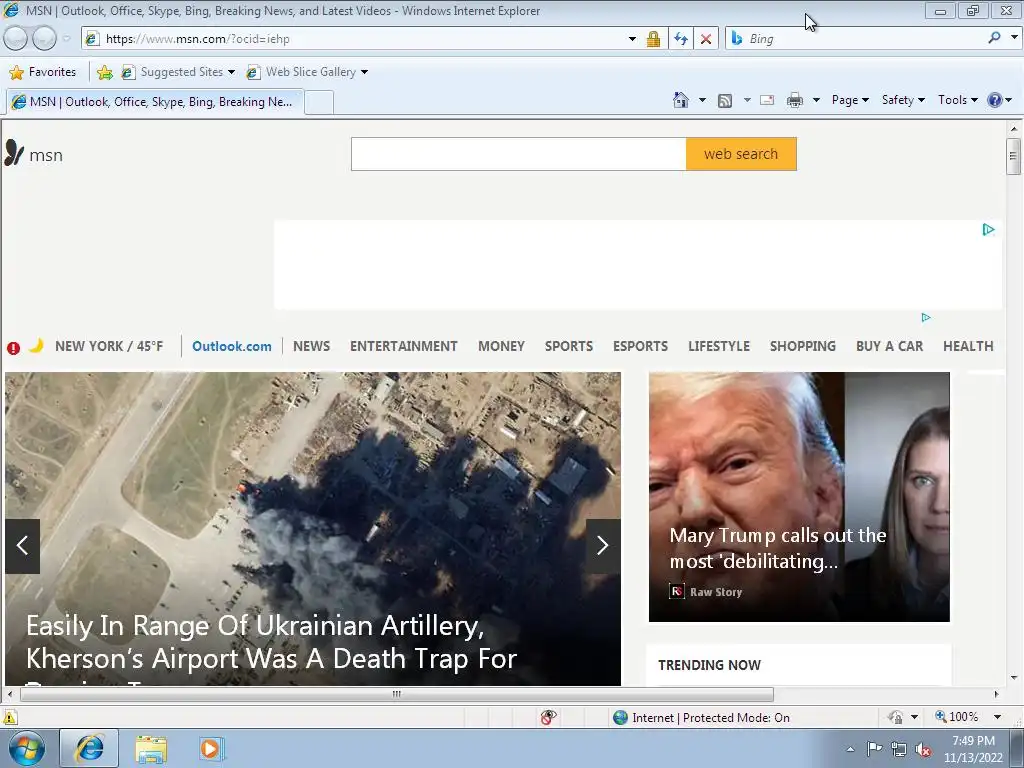Open the Windows Start menu
Viewport: 1024px width, 768px height.
point(27,748)
